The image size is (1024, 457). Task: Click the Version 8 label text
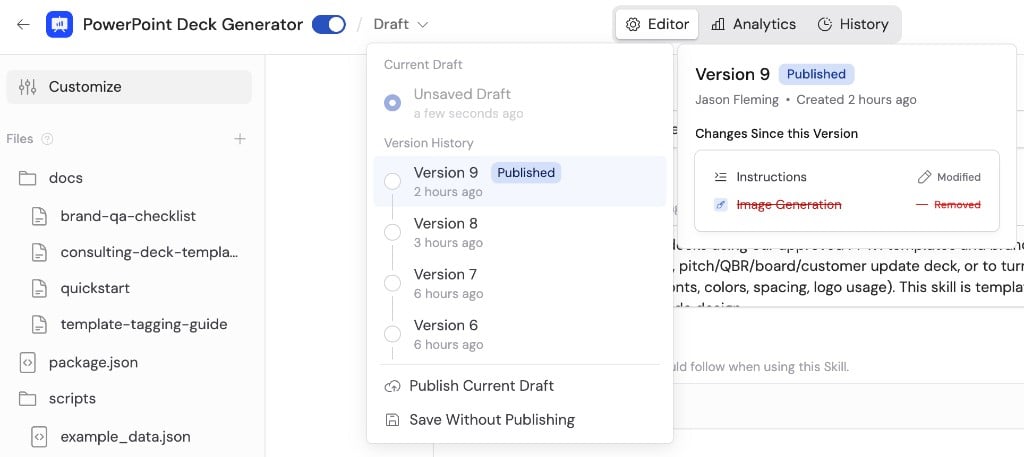(445, 224)
